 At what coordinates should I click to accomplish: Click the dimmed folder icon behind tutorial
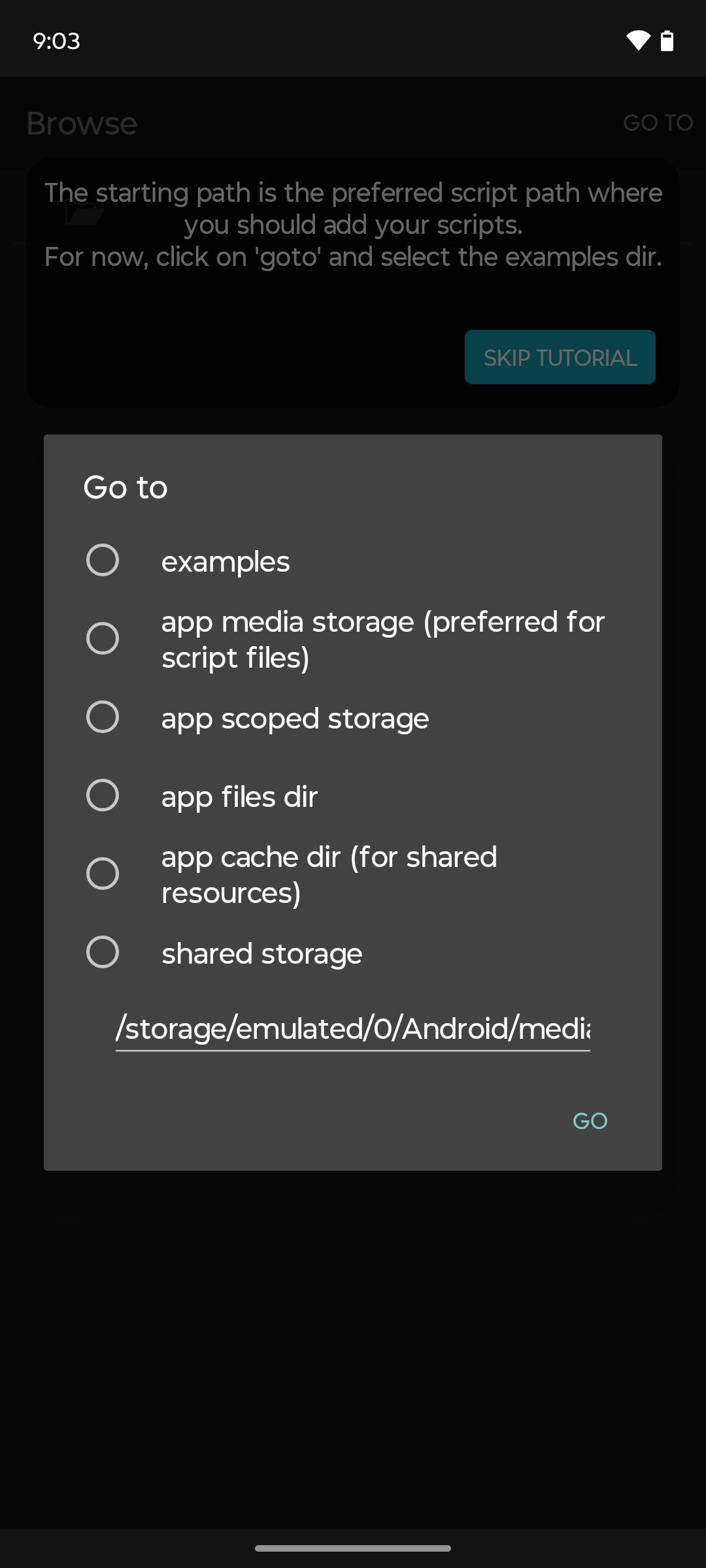click(84, 213)
